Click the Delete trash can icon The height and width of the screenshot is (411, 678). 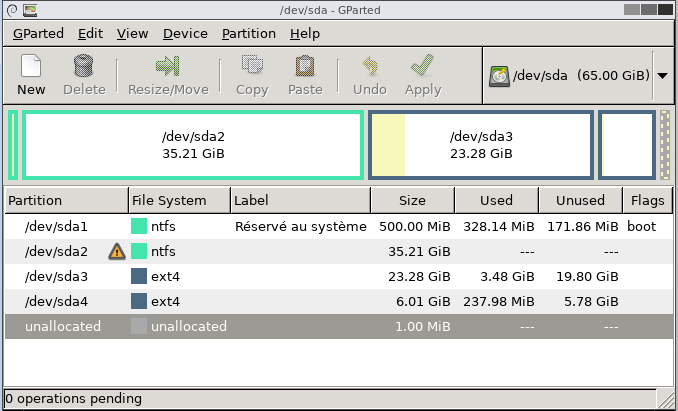(83, 66)
